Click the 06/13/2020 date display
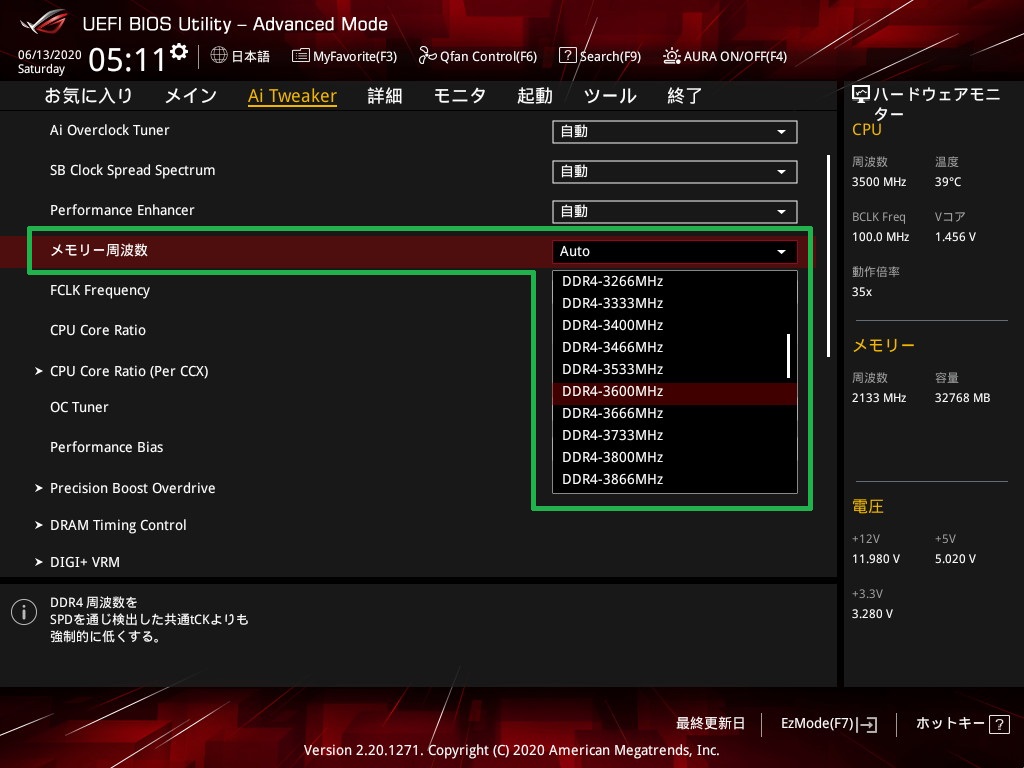 click(50, 55)
